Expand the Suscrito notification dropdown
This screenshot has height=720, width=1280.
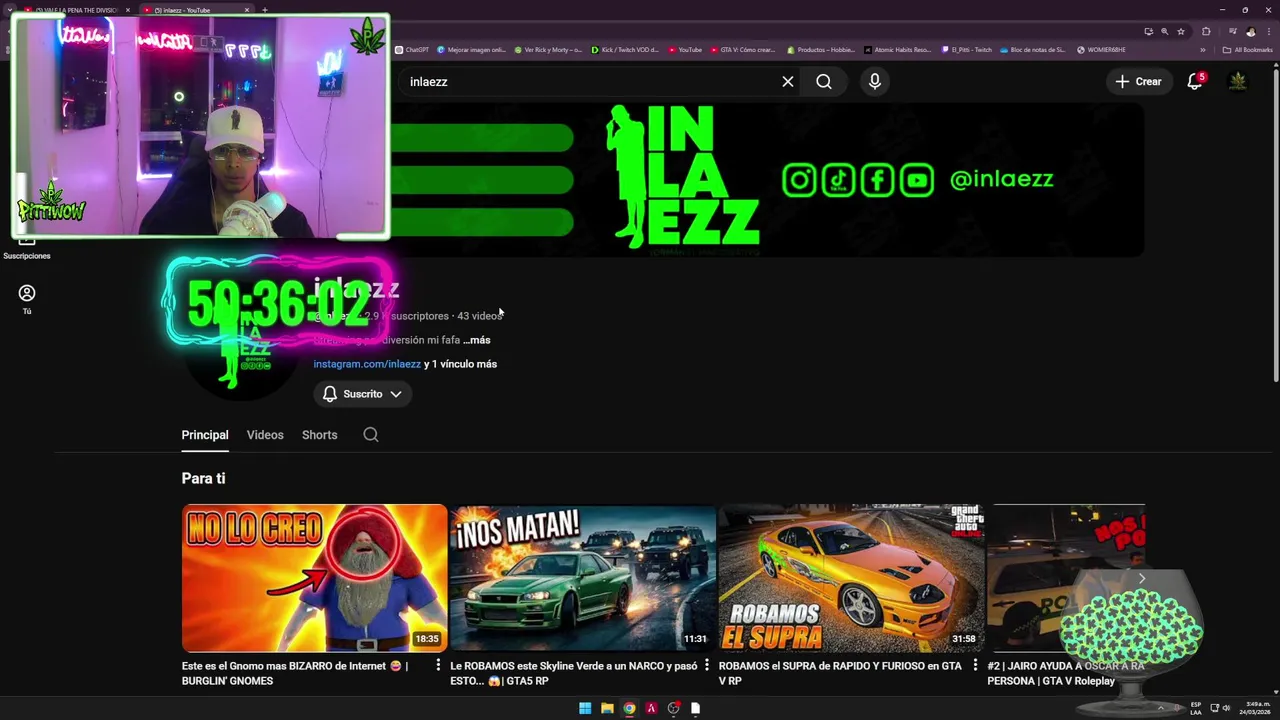coord(363,394)
